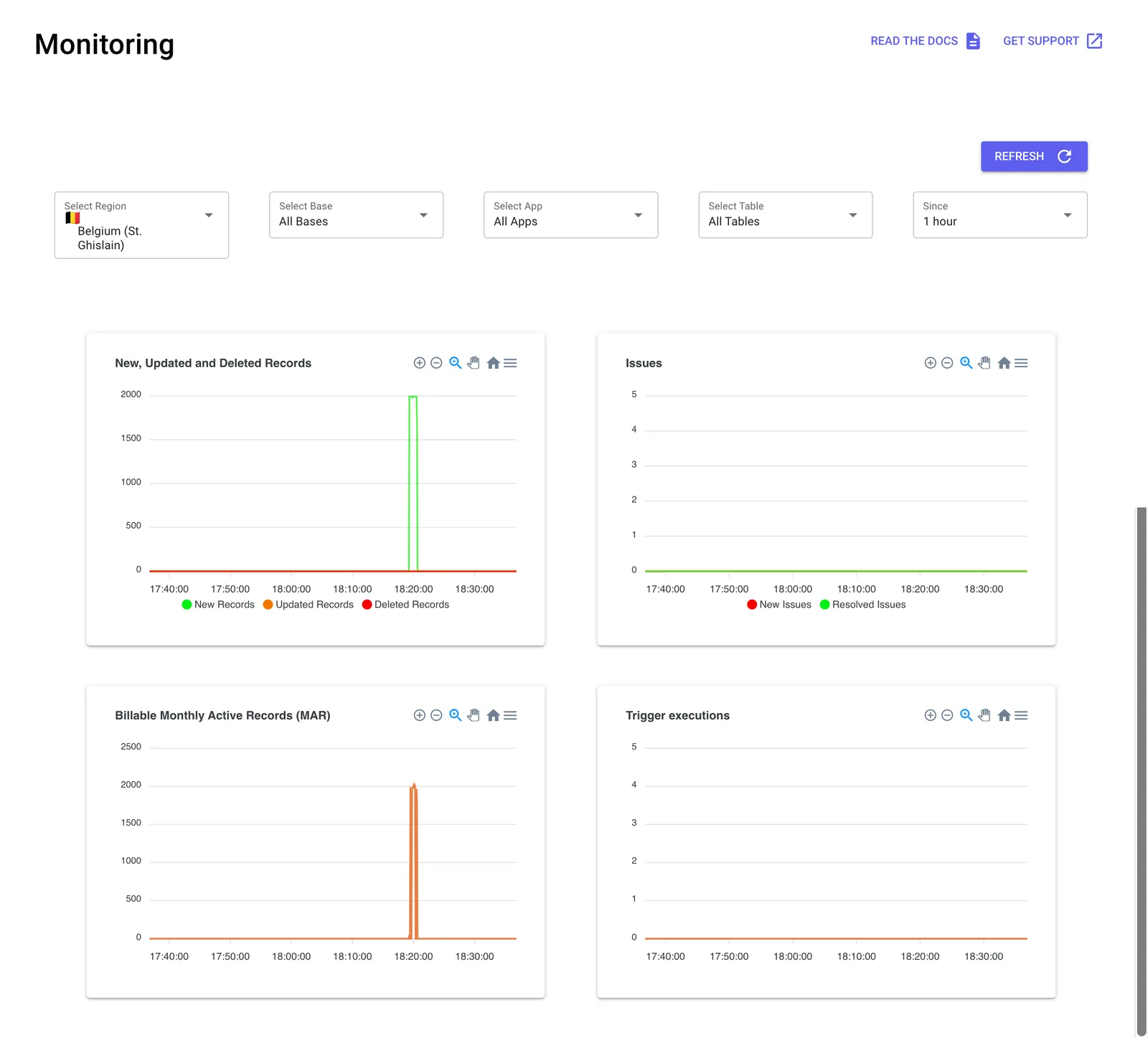Open GET SUPPORT link
This screenshot has width=1148, height=1038.
tap(1053, 41)
